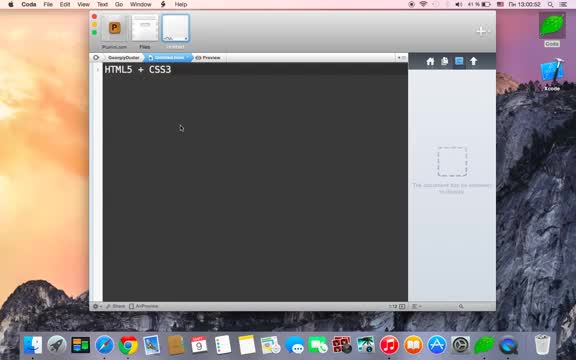Click the circular arrow icon left of the path bar
Image resolution: width=576 pixels, height=360 pixels.
[96, 57]
